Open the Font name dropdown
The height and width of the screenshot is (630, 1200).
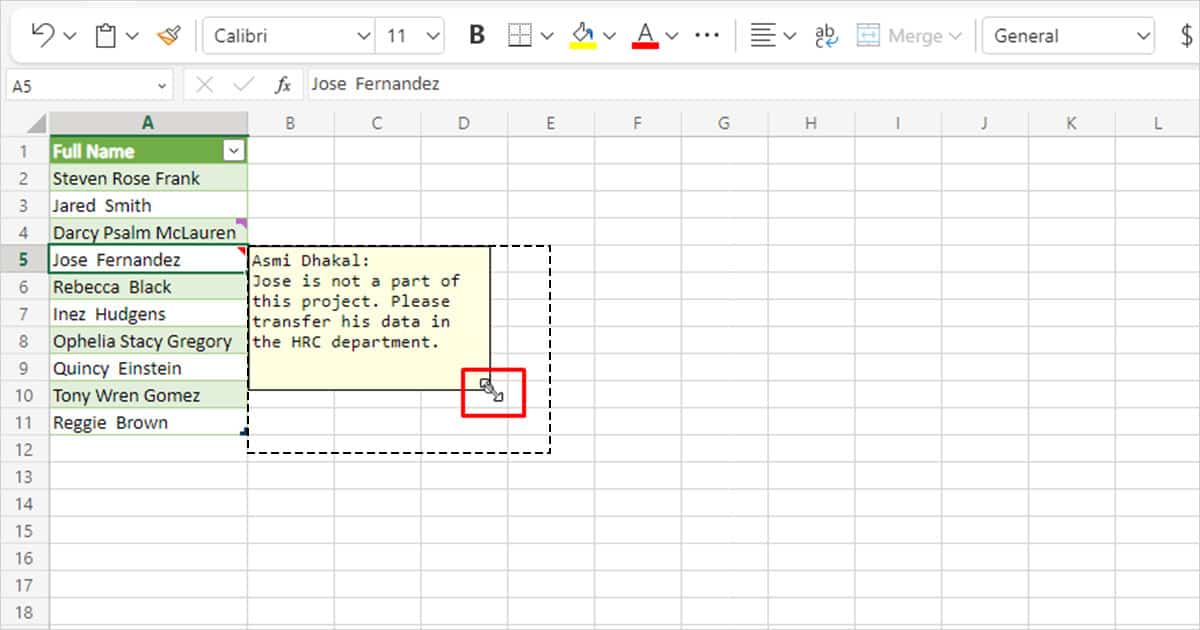(288, 35)
